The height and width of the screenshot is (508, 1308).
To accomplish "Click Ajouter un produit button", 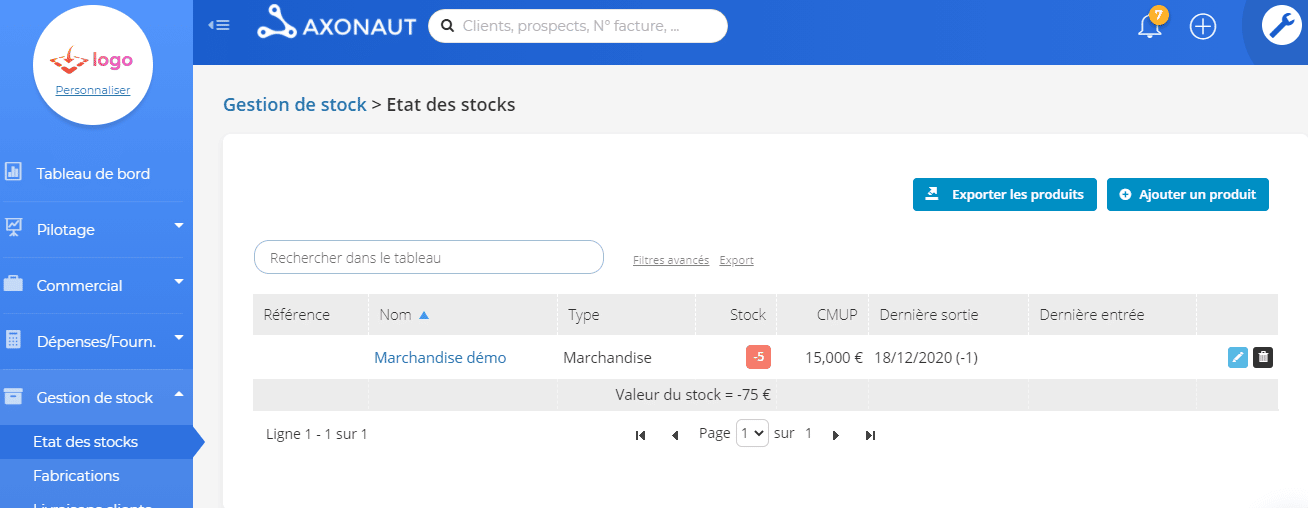I will [1188, 194].
